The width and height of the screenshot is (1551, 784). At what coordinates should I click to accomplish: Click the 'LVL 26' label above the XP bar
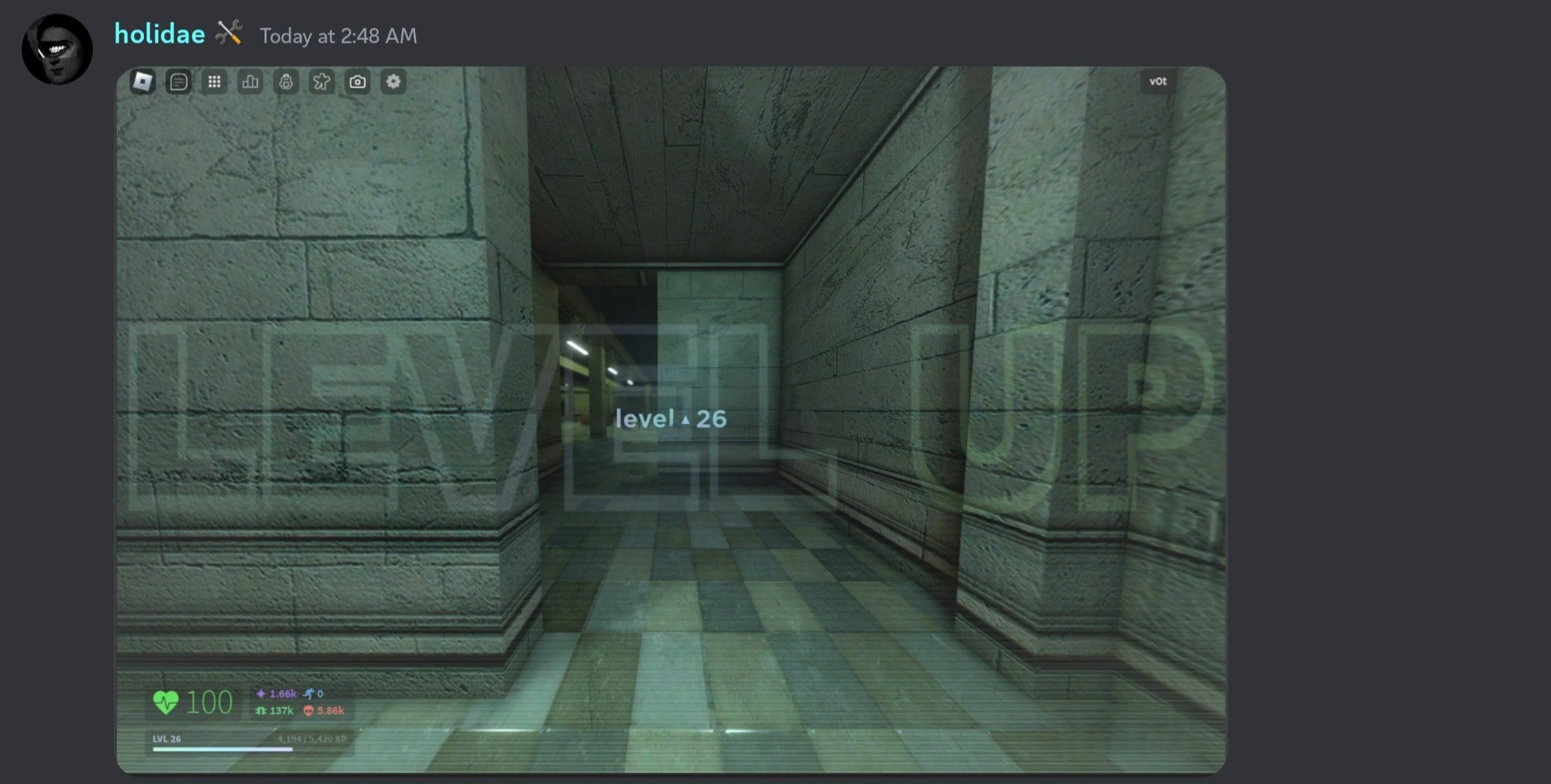click(x=167, y=739)
